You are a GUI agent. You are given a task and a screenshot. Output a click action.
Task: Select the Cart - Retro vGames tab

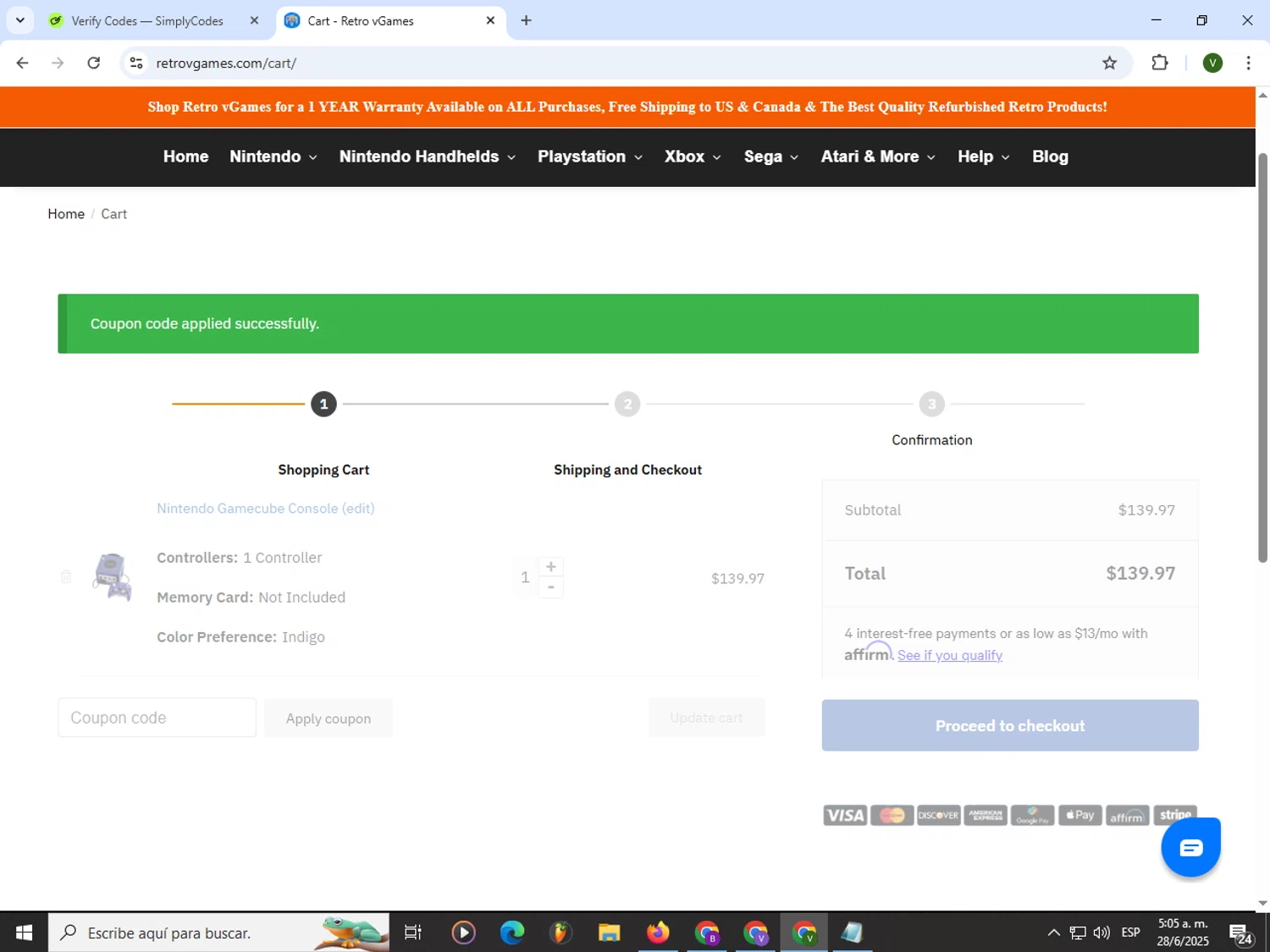point(360,20)
